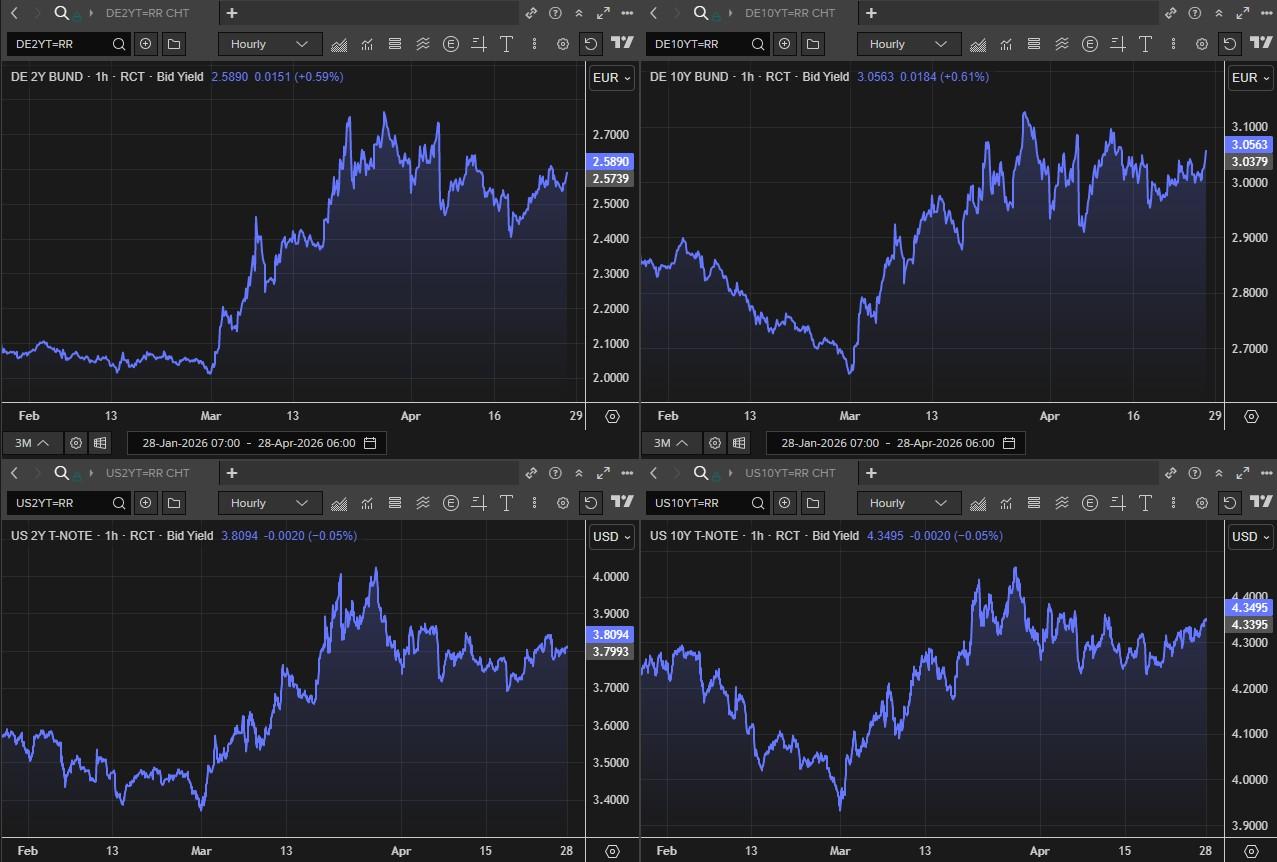1277x862 pixels.
Task: Click add-instrument plus circle beside US2YT=RR
Action: (146, 503)
